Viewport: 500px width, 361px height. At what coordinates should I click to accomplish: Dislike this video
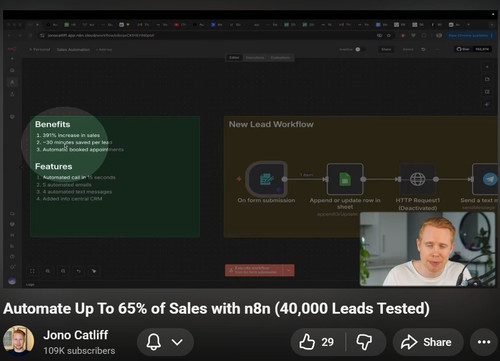pyautogui.click(x=365, y=342)
